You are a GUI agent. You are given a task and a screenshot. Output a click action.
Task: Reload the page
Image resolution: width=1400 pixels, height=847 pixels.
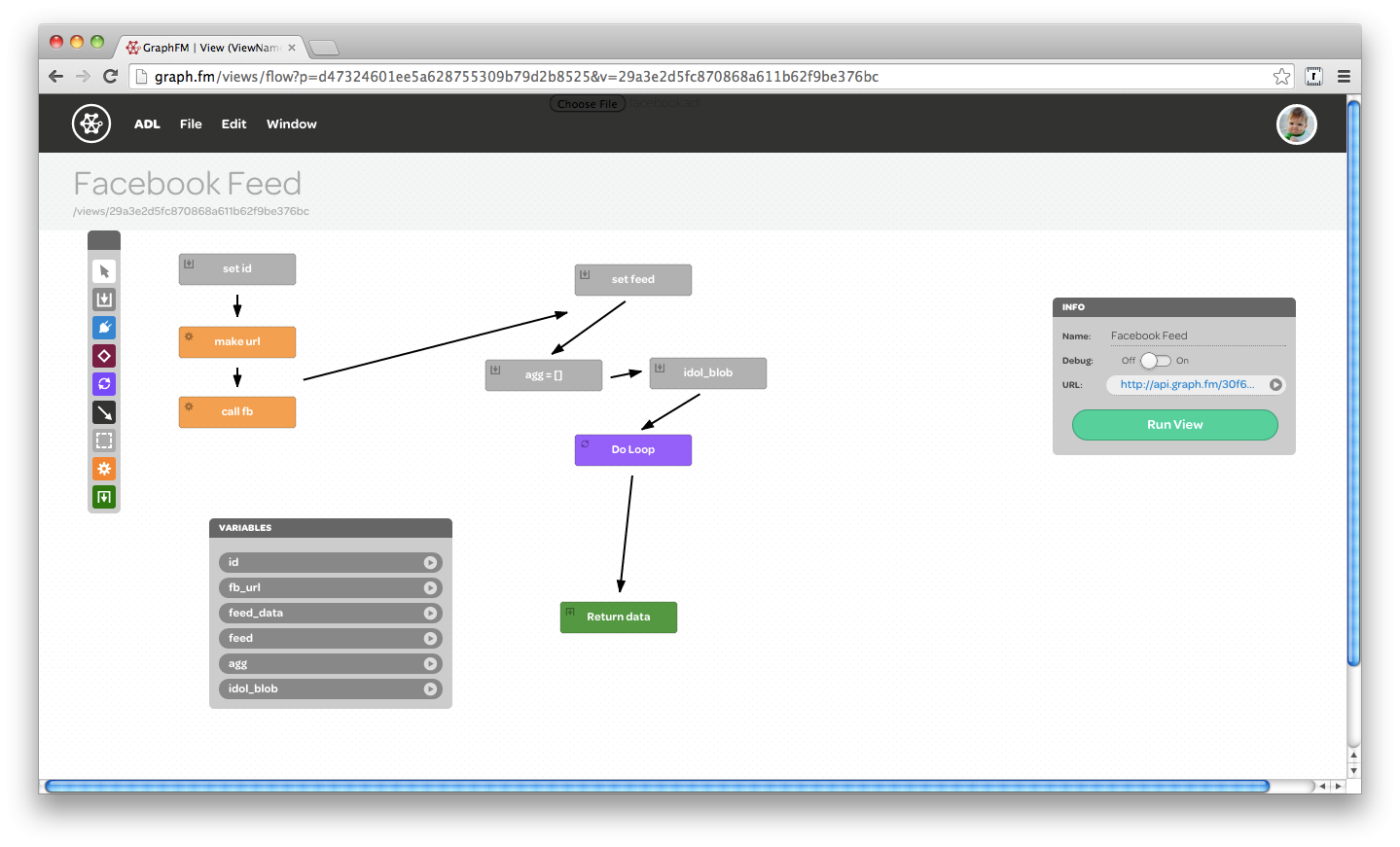pos(111,77)
